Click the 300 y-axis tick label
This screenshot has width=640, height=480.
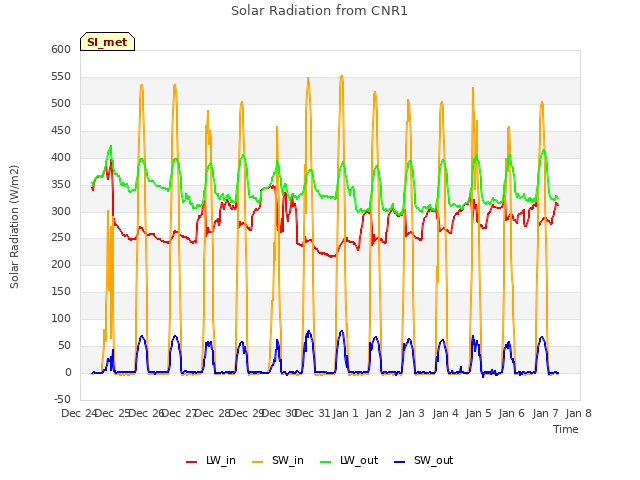tap(61, 211)
